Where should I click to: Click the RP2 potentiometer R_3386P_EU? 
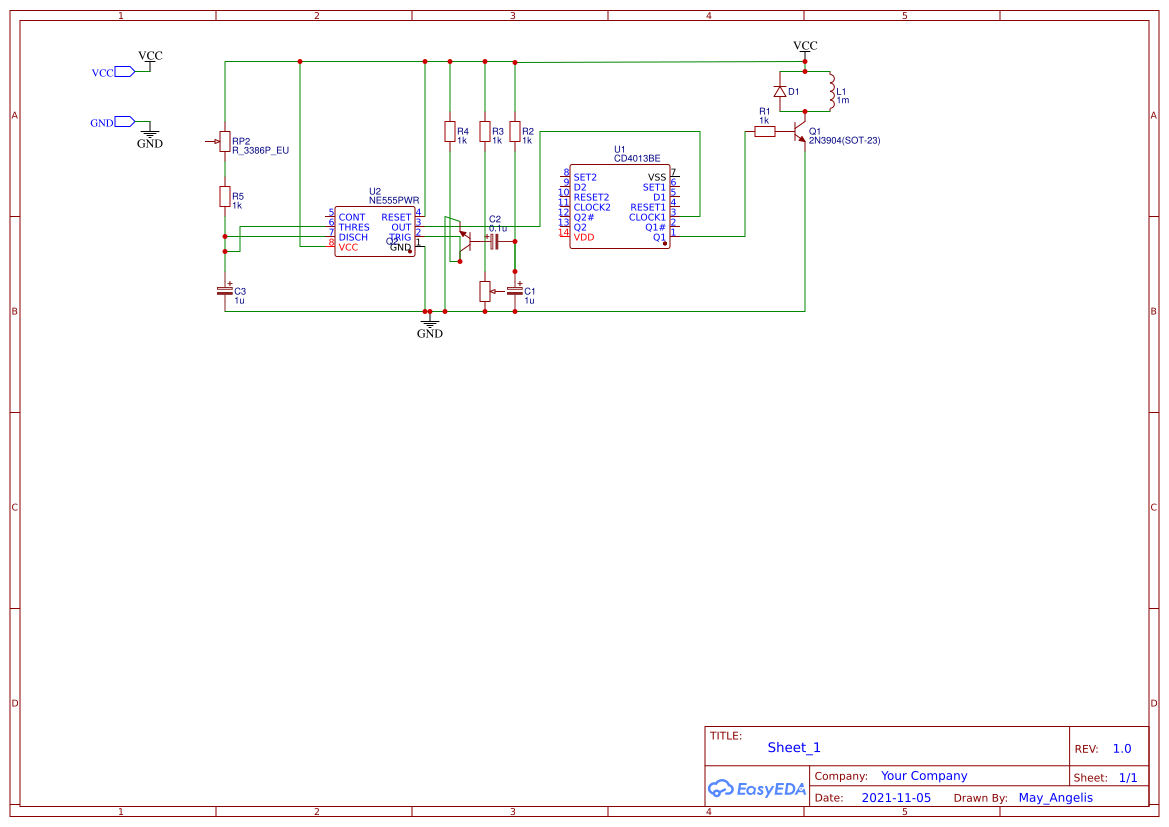click(224, 142)
